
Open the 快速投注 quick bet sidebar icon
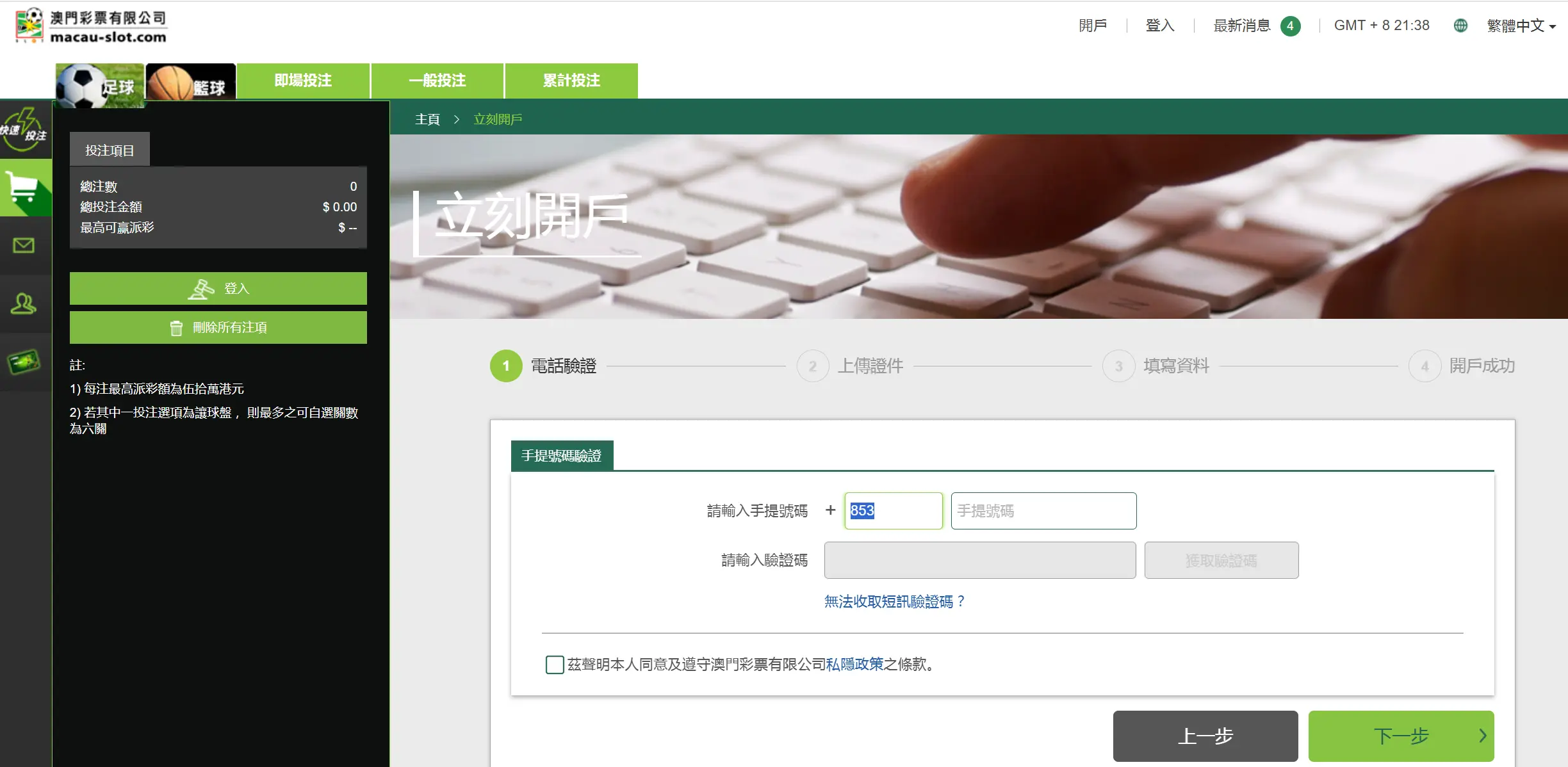(x=24, y=129)
